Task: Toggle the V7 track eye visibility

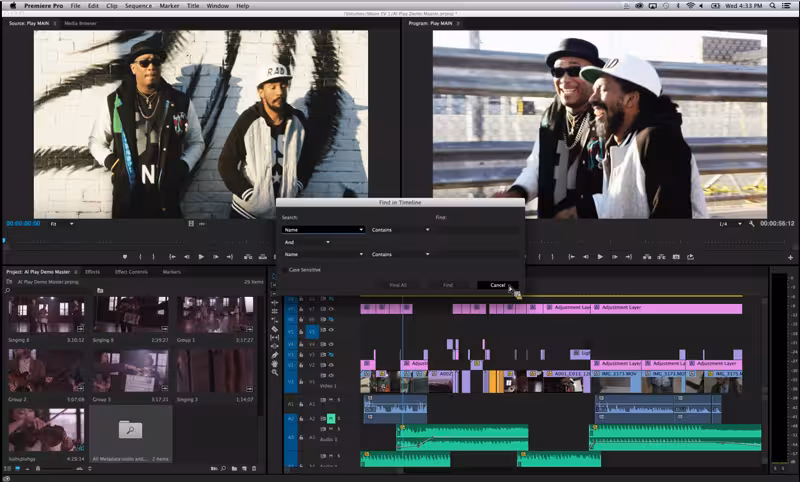Action: pos(331,309)
